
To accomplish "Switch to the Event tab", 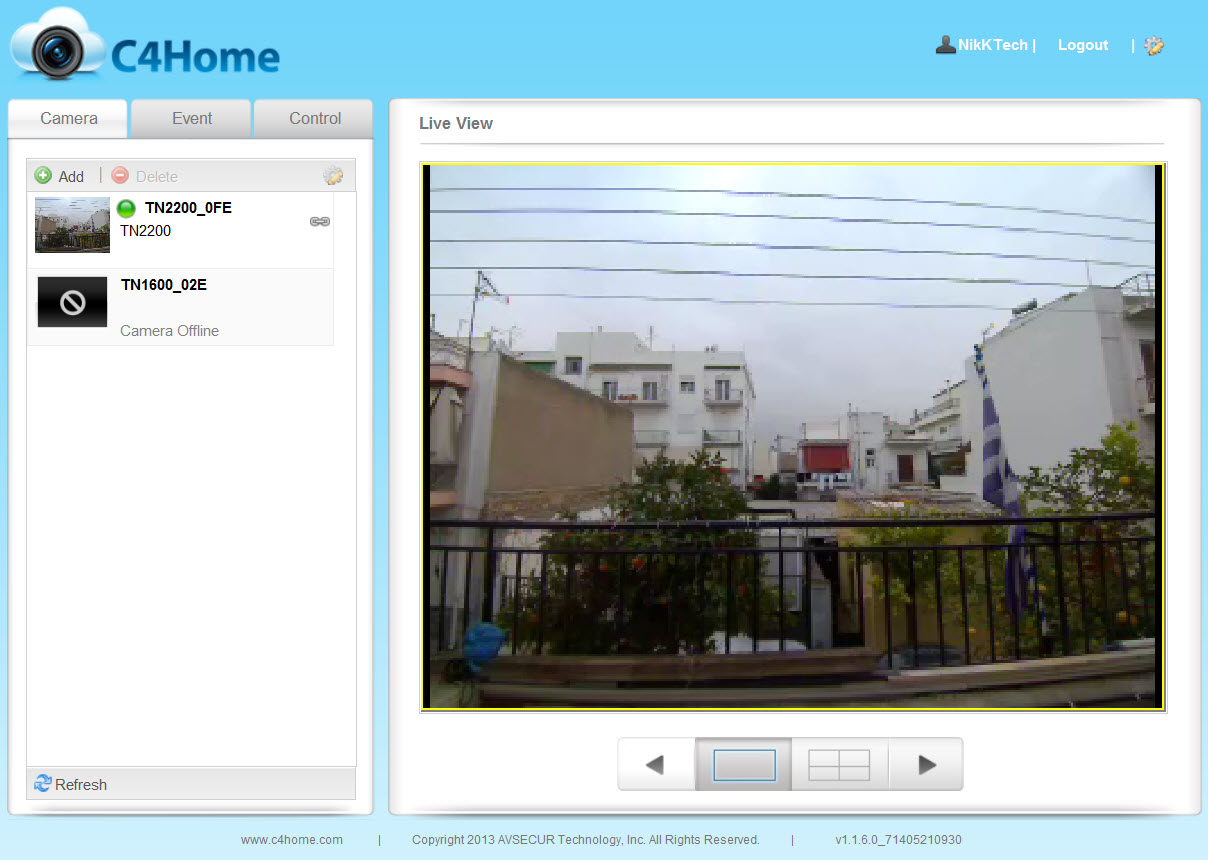I will [192, 118].
